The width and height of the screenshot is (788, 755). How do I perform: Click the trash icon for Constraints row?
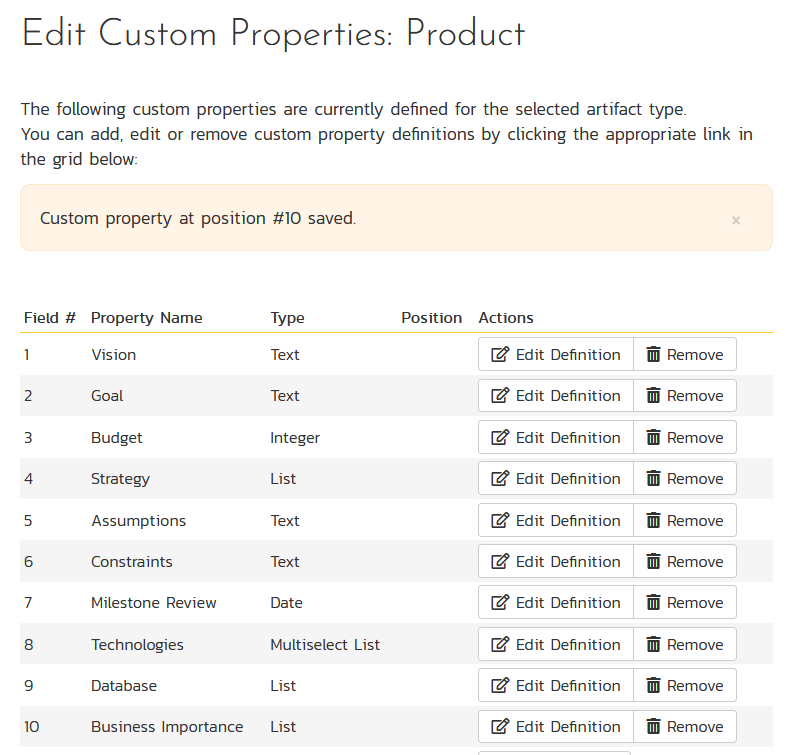click(654, 562)
